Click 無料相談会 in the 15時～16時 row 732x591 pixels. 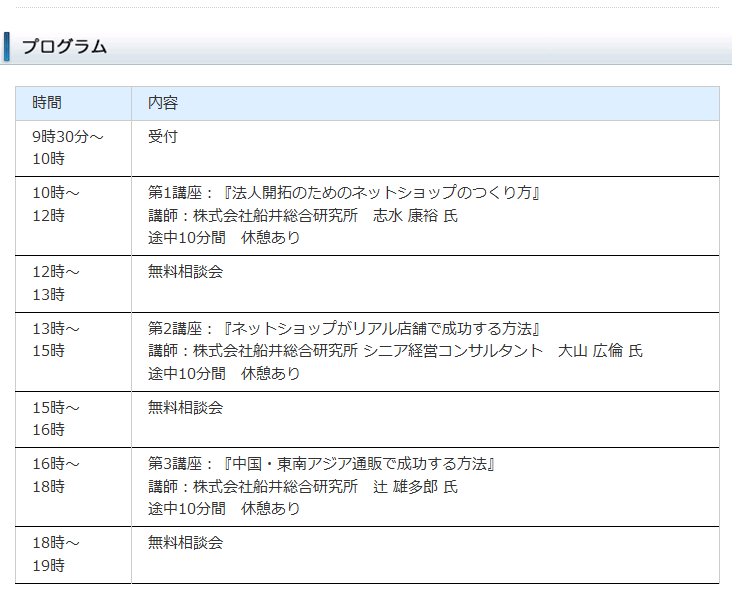point(185,408)
